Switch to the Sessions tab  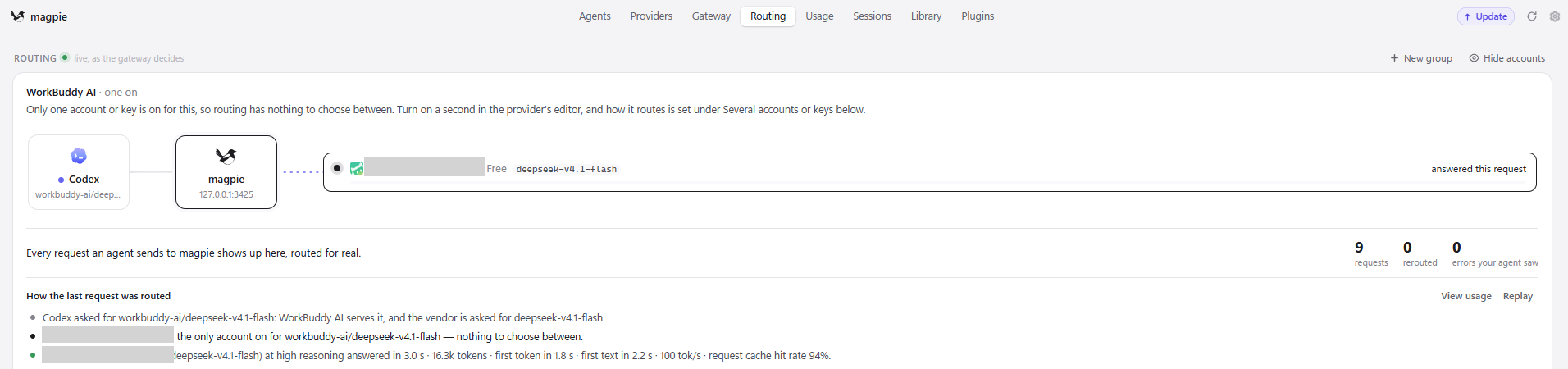(872, 16)
